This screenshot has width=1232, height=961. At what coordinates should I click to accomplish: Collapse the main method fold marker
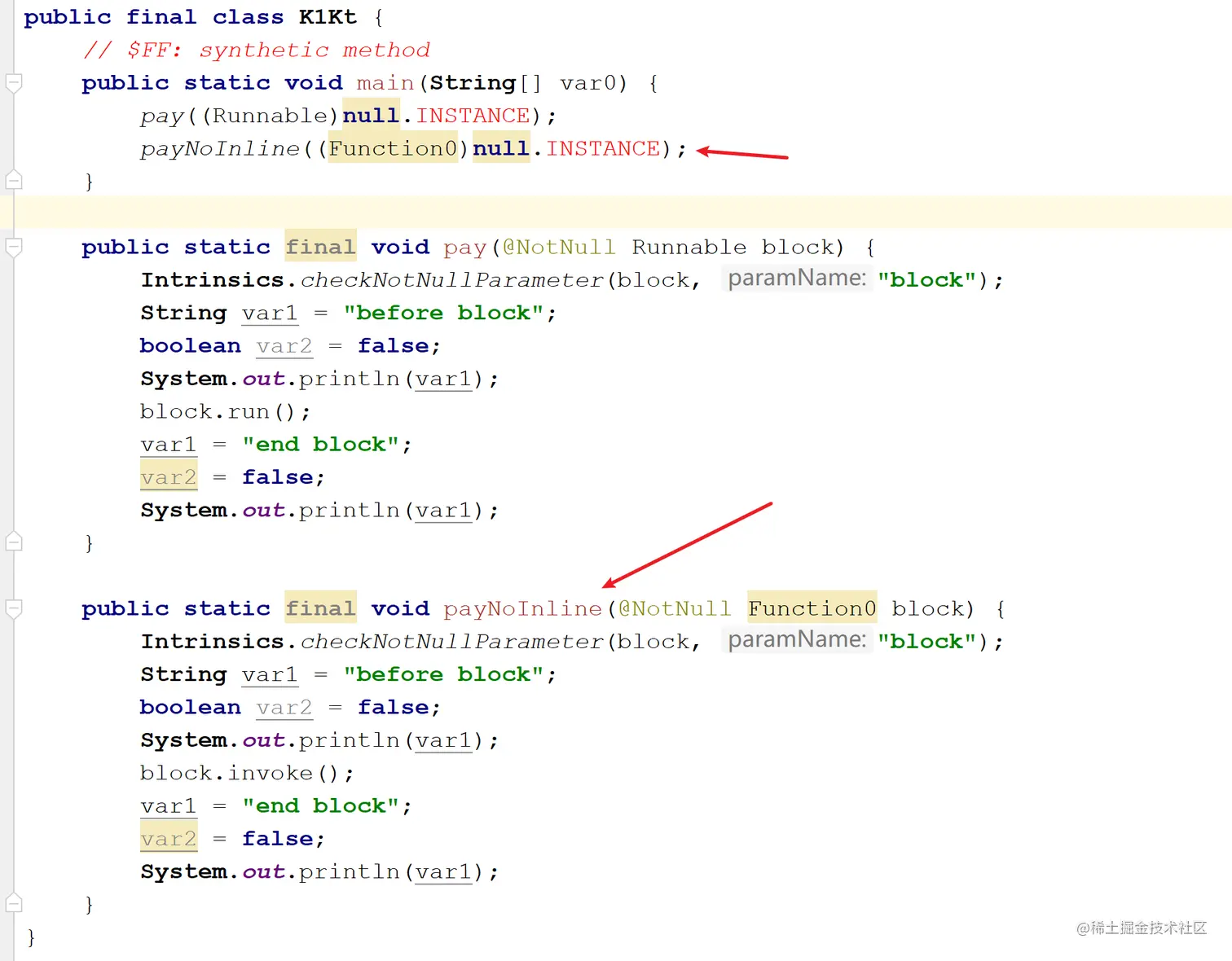14,83
